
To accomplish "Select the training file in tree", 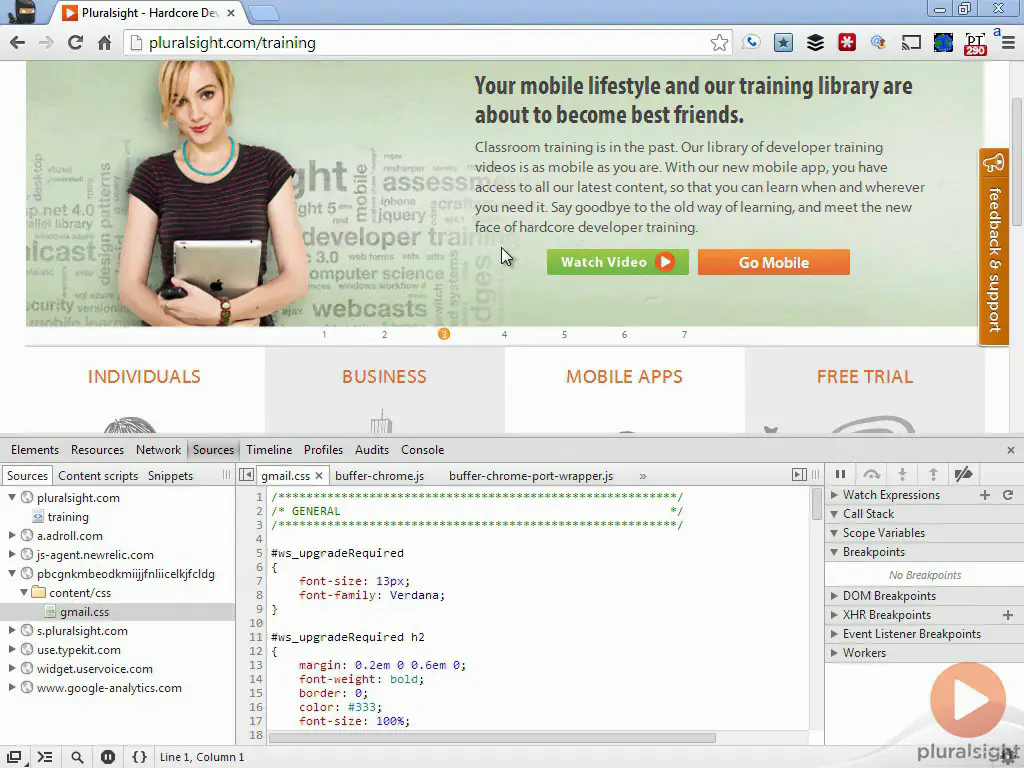I will point(68,517).
